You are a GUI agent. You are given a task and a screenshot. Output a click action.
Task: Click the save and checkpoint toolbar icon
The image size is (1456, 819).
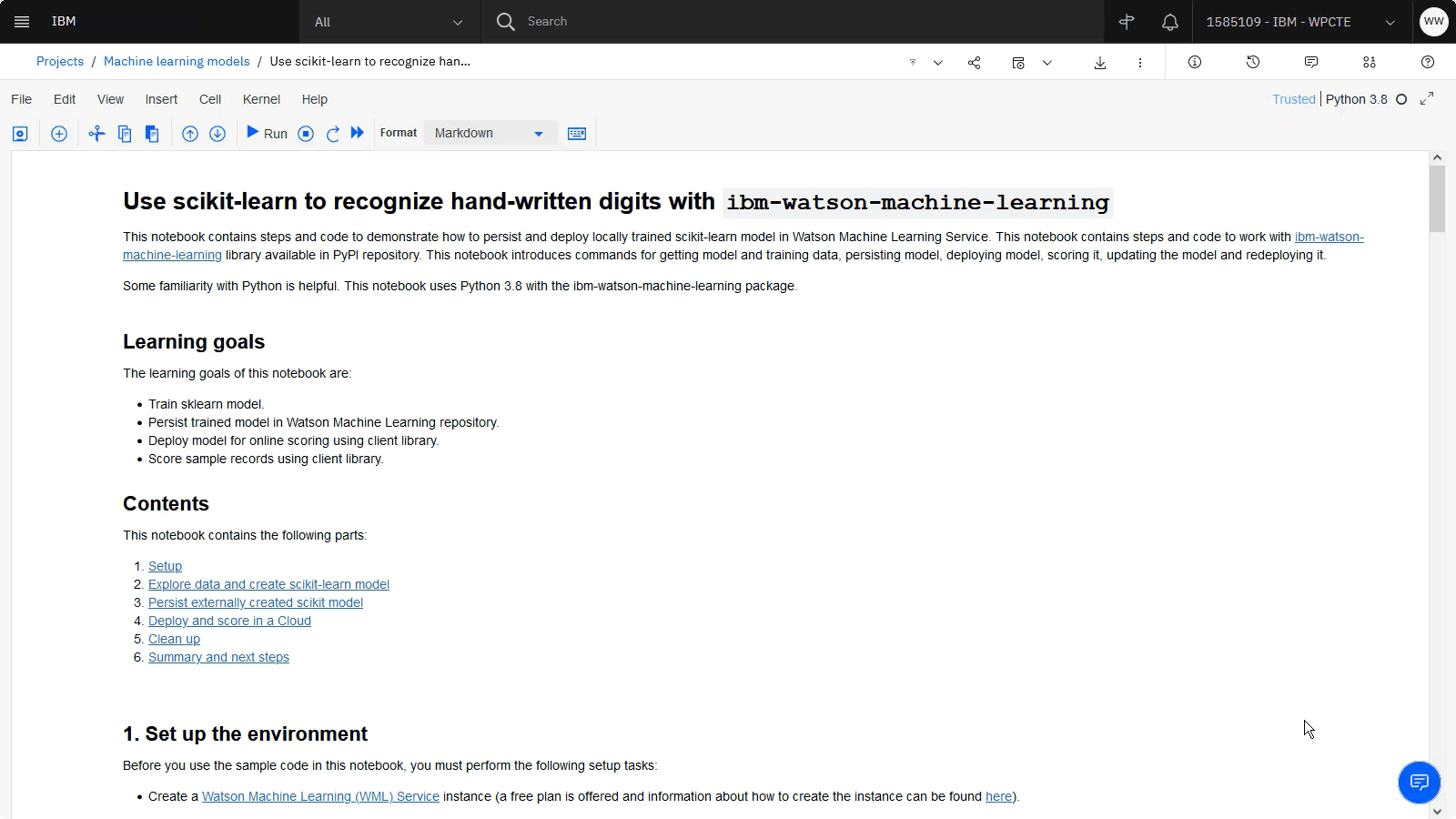(x=20, y=134)
